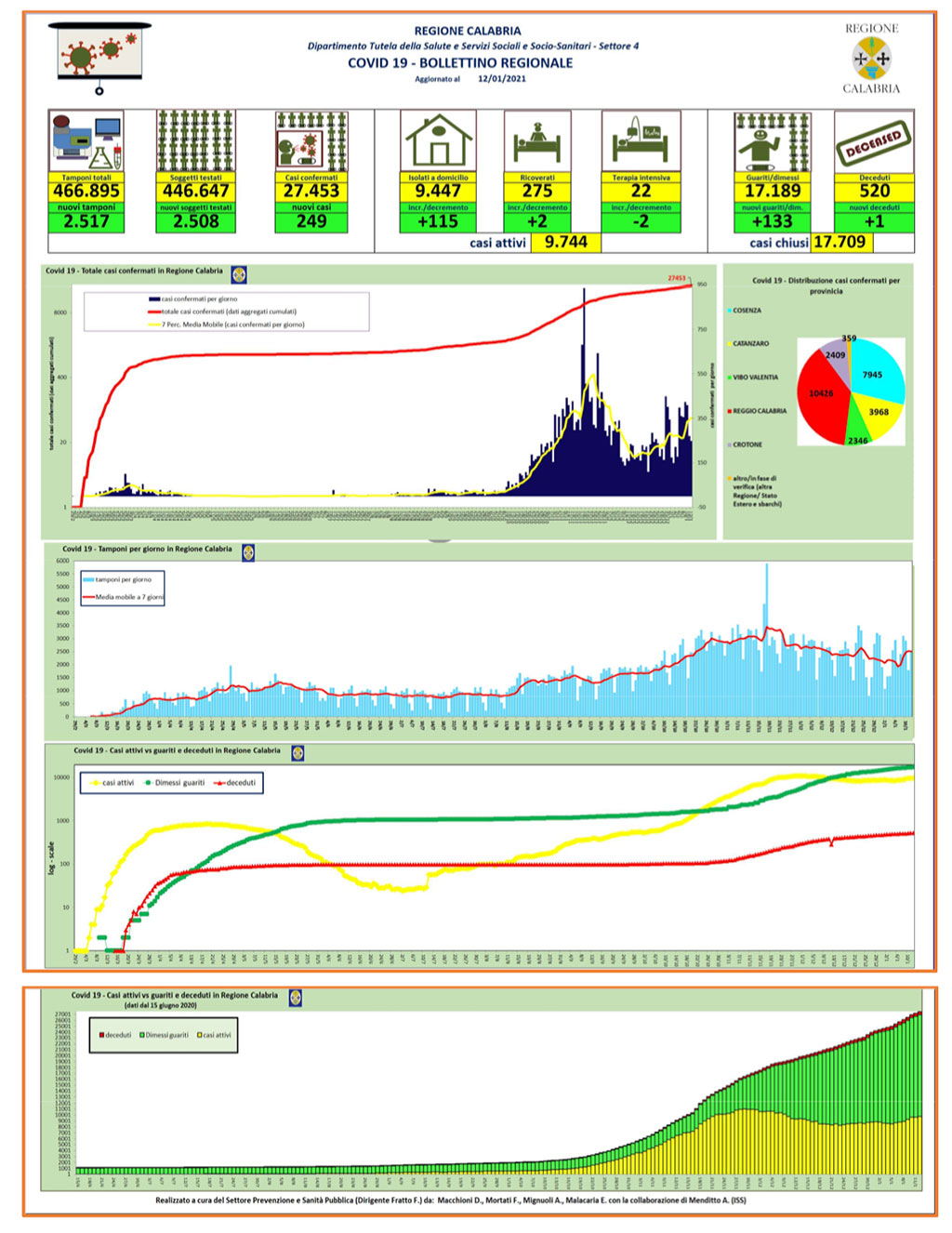Select the Casi confermati value 27.453
952x1233 pixels.
tap(311, 191)
